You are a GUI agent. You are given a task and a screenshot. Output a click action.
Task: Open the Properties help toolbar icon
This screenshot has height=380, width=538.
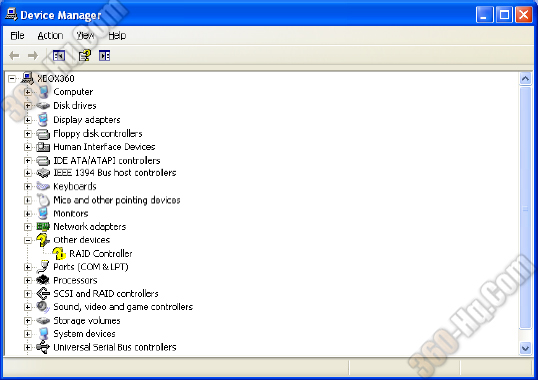point(85,56)
